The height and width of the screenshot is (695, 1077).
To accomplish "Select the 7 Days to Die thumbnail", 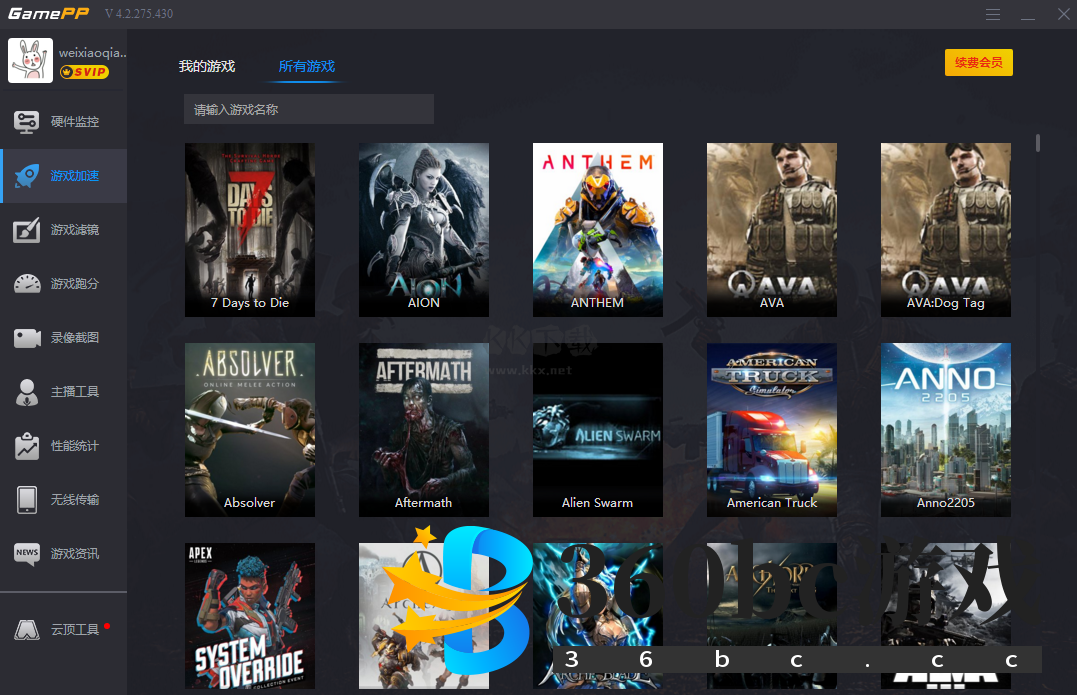I will point(250,229).
